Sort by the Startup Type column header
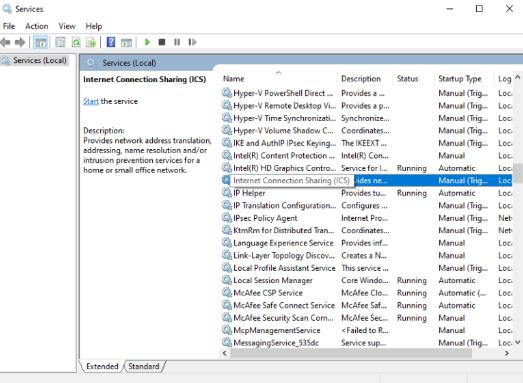Screen dimensions: 523x383 click(x=460, y=79)
